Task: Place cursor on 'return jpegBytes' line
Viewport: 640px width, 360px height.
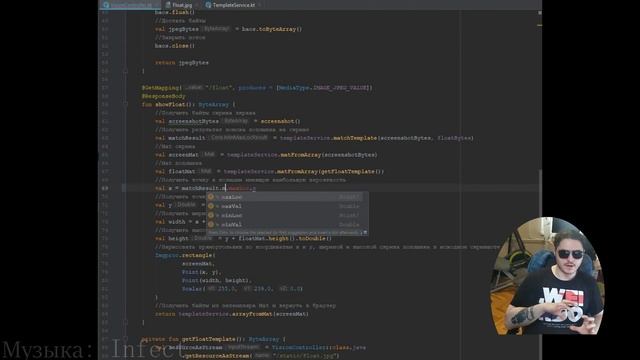Action: 182,62
